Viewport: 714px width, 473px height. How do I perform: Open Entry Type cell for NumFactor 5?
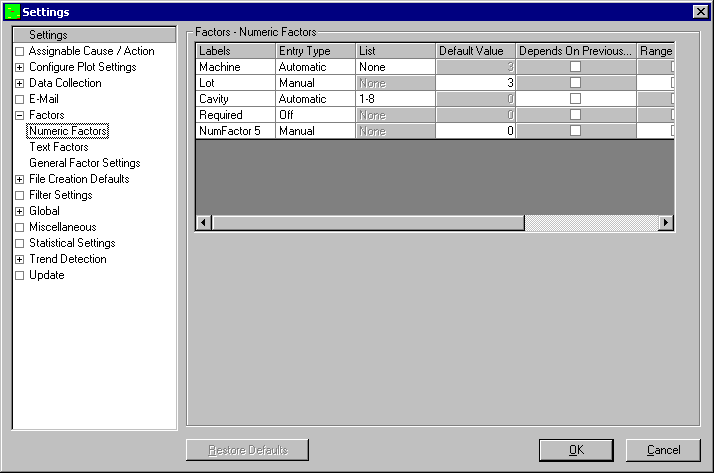[316, 131]
